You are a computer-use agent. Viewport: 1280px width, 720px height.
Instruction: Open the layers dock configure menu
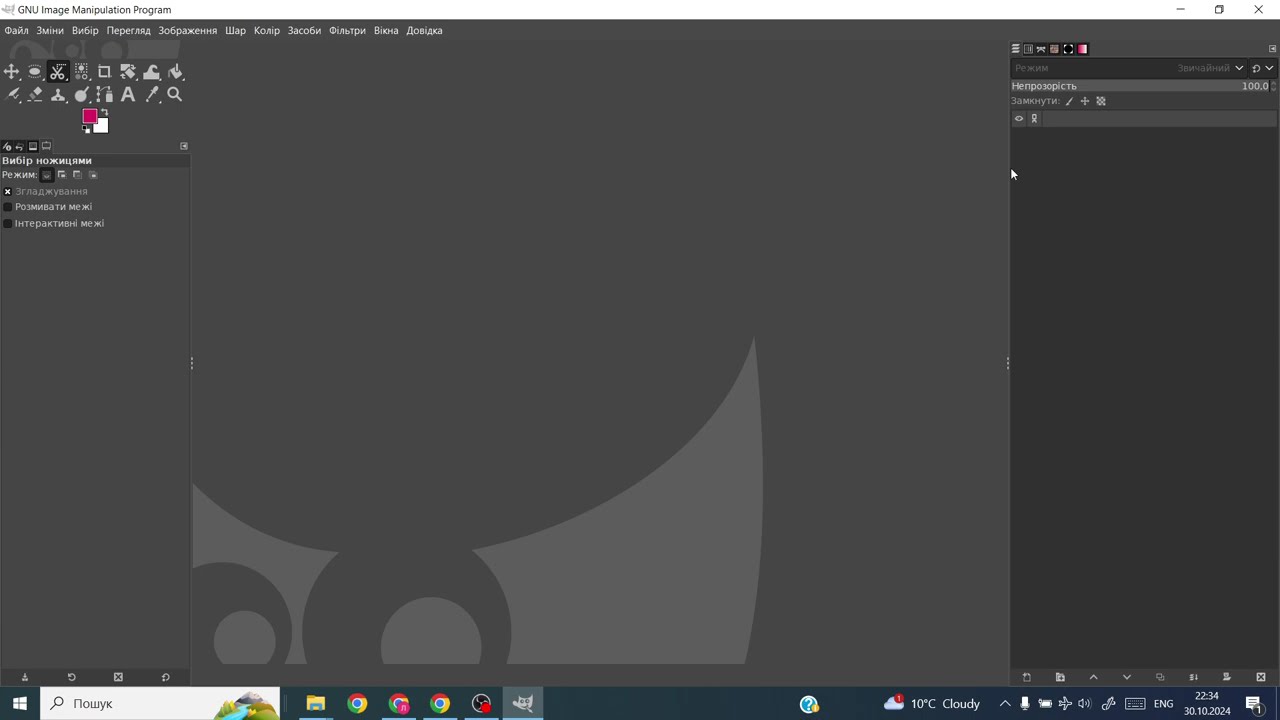pyautogui.click(x=1272, y=49)
